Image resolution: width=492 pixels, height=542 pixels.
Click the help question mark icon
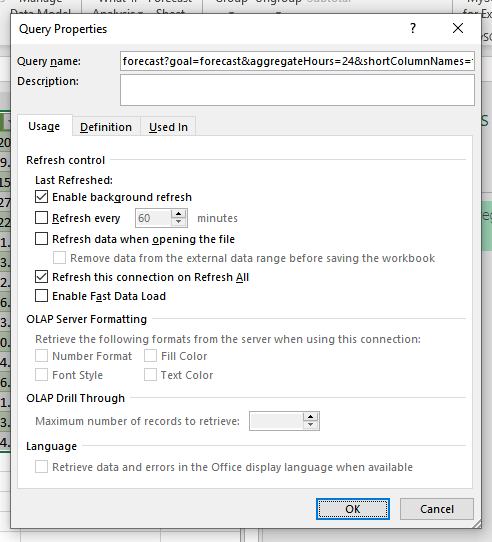pyautogui.click(x=413, y=28)
